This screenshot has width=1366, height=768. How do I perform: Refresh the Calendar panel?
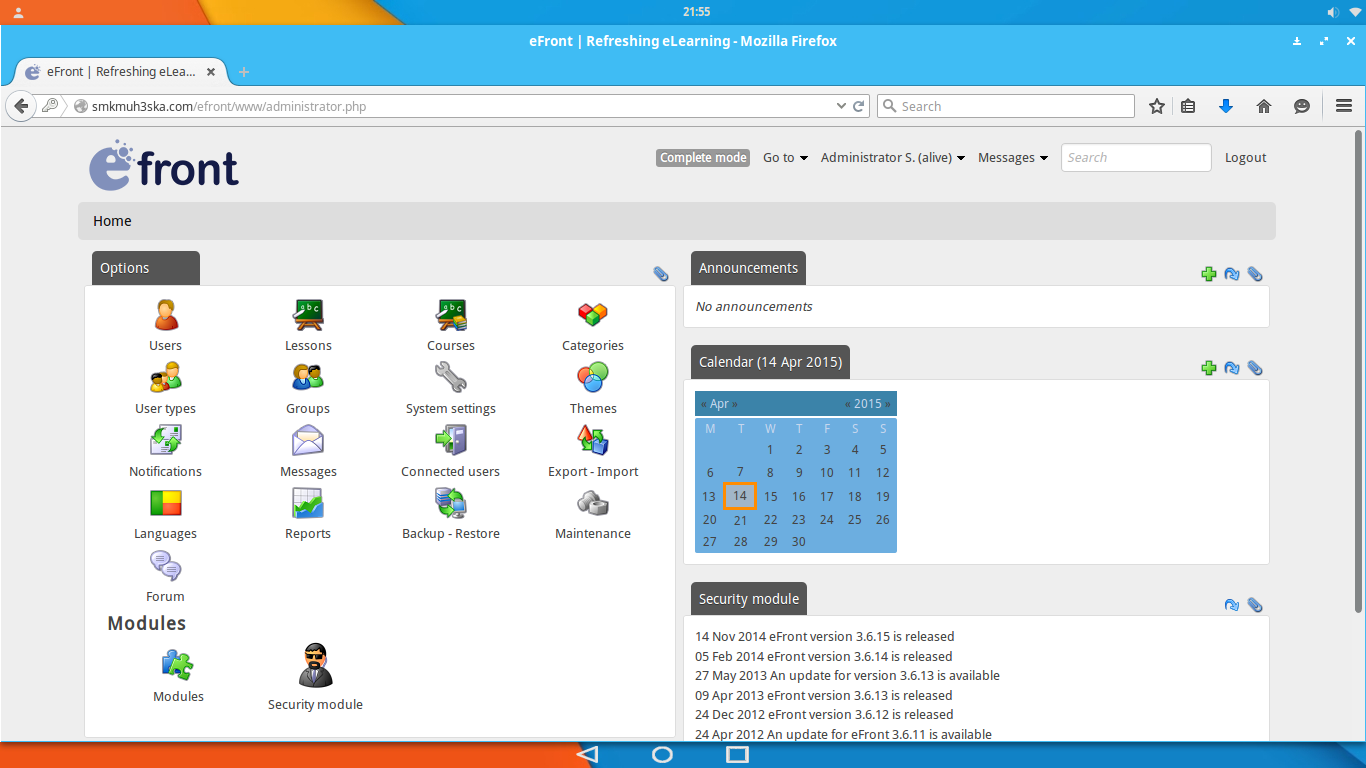(1232, 368)
